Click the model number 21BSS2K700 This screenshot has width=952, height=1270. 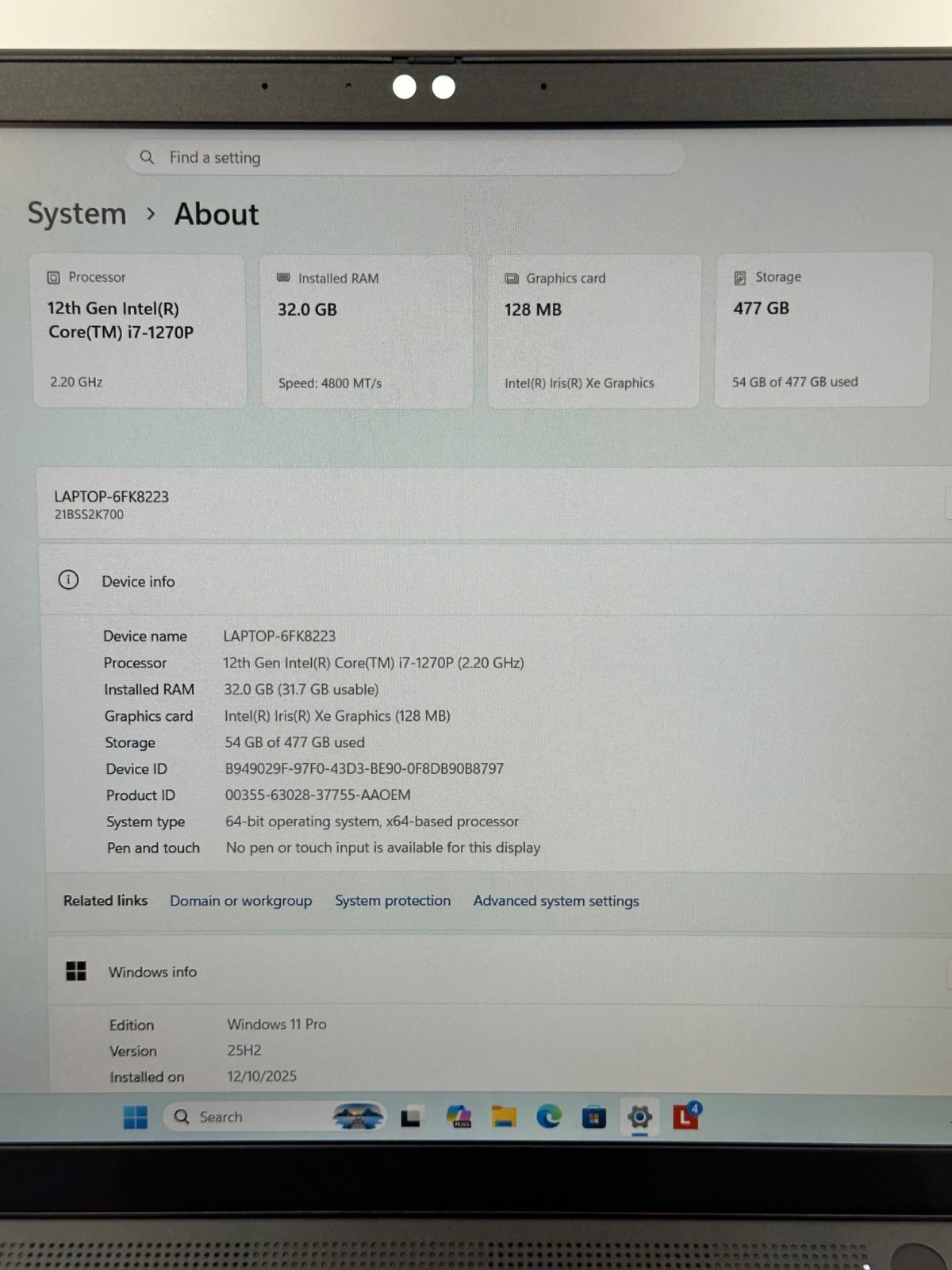click(89, 514)
